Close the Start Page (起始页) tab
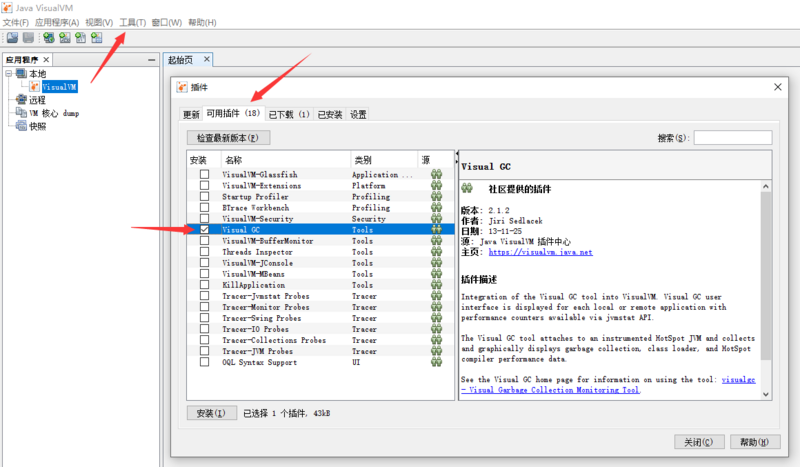 [207, 59]
